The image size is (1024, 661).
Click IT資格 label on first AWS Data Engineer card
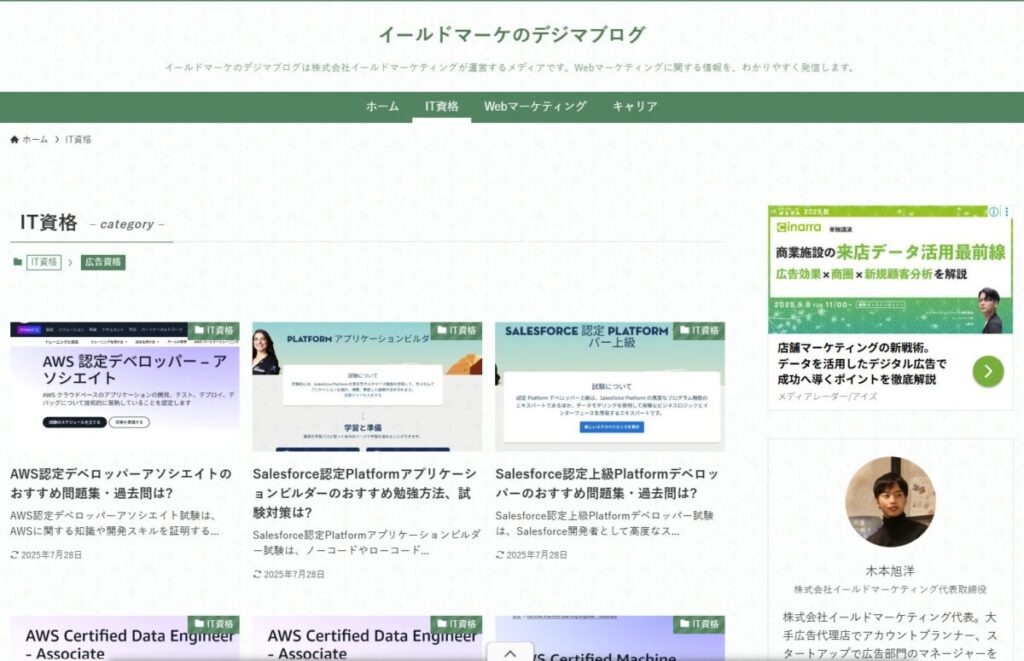(214, 624)
